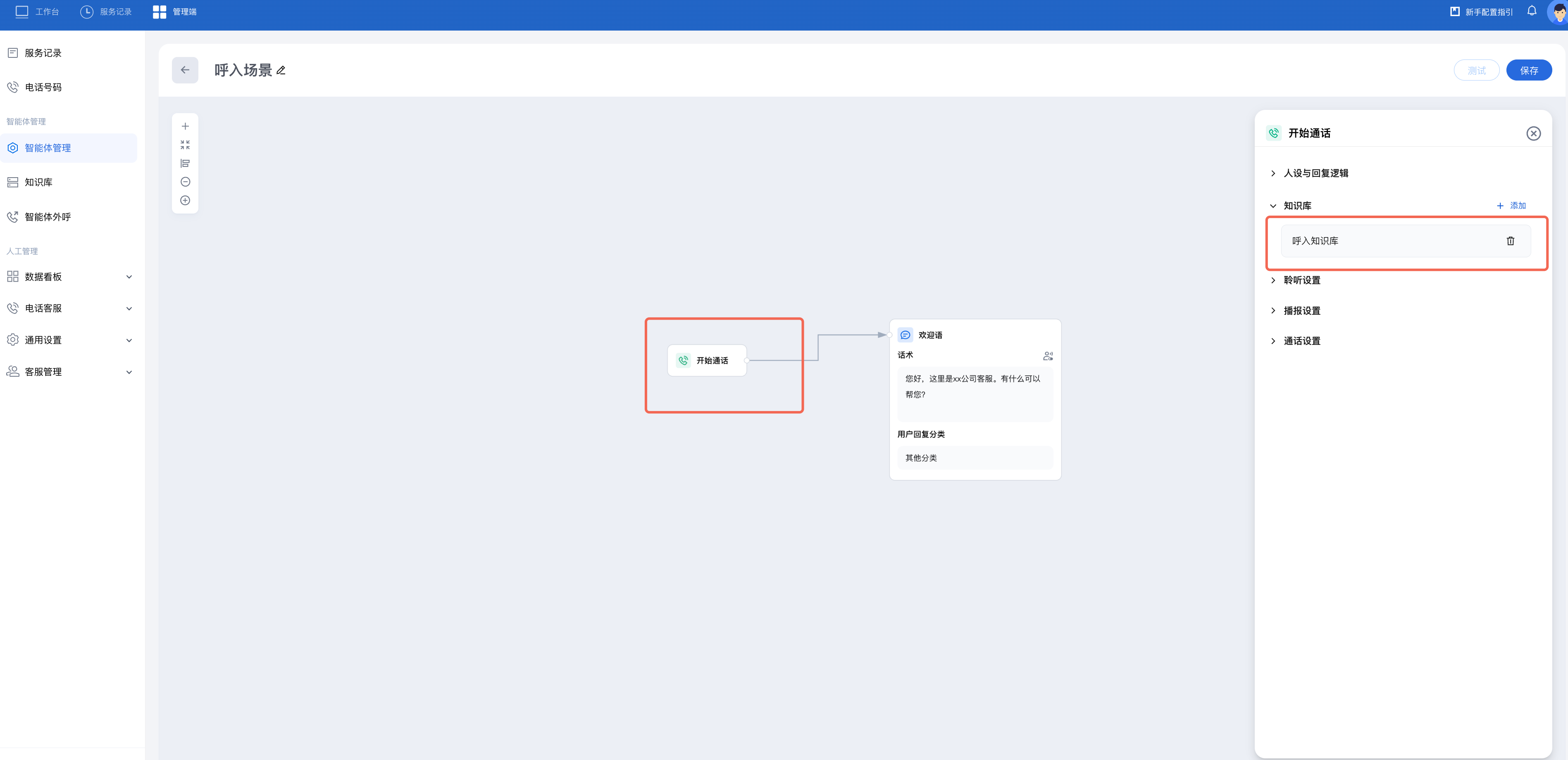
Task: Click the plus icon on canvas toolbar
Action: coord(185,126)
